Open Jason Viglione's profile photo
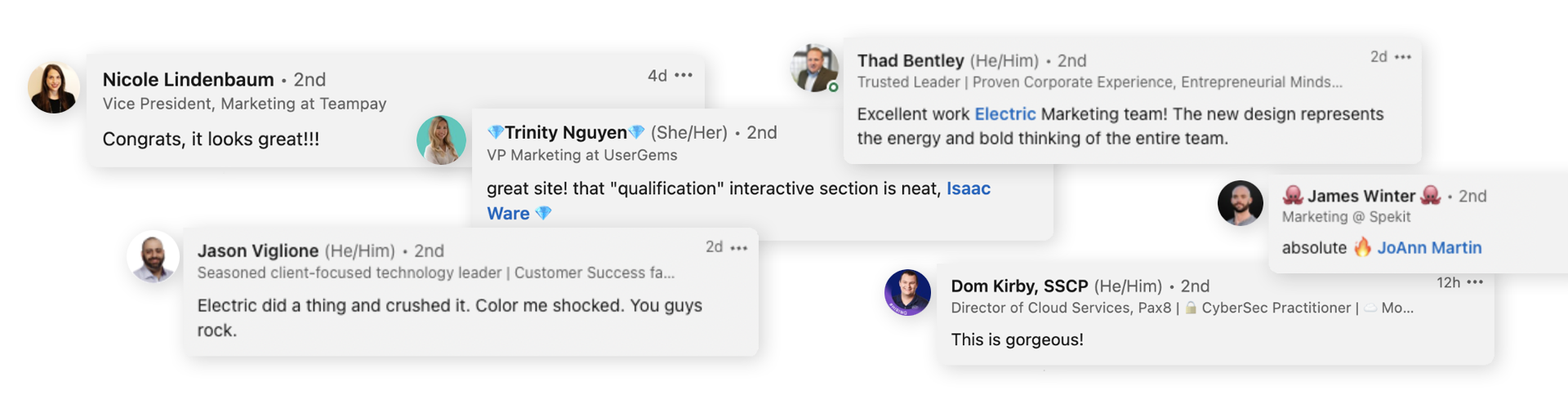Screen dimensions: 1568x408 [153, 256]
